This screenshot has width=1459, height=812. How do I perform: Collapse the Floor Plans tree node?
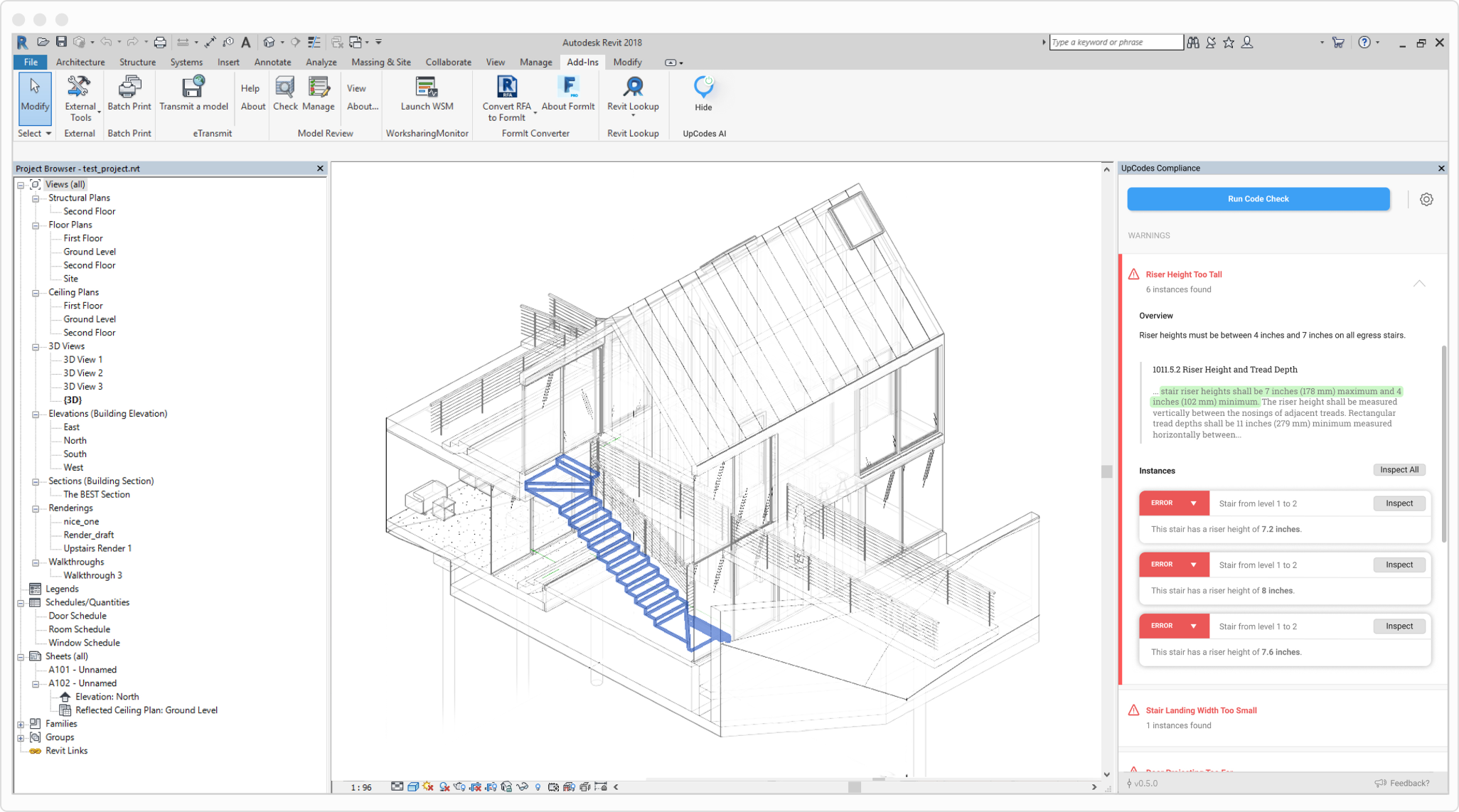pyautogui.click(x=36, y=225)
